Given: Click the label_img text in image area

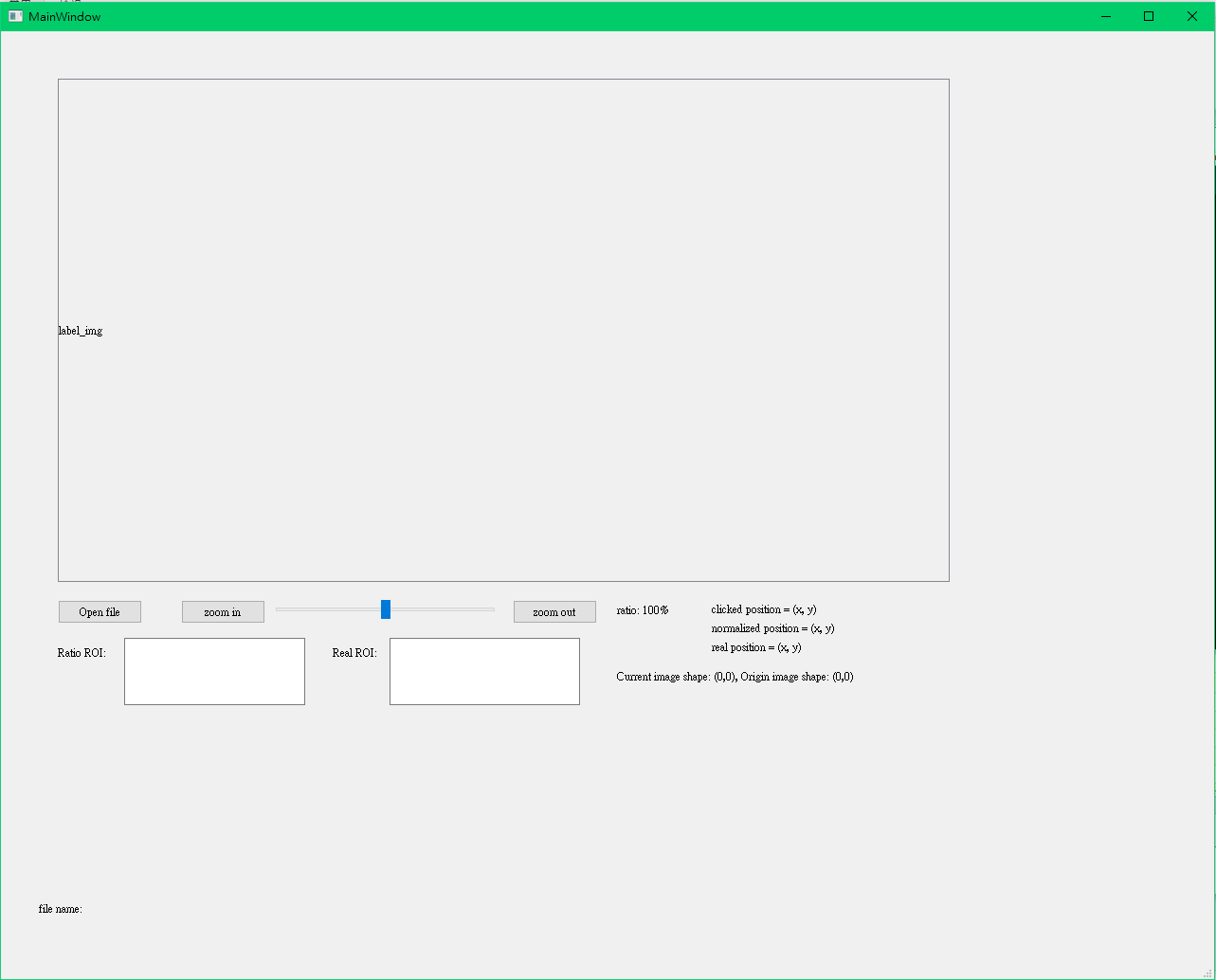Looking at the screenshot, I should (81, 331).
